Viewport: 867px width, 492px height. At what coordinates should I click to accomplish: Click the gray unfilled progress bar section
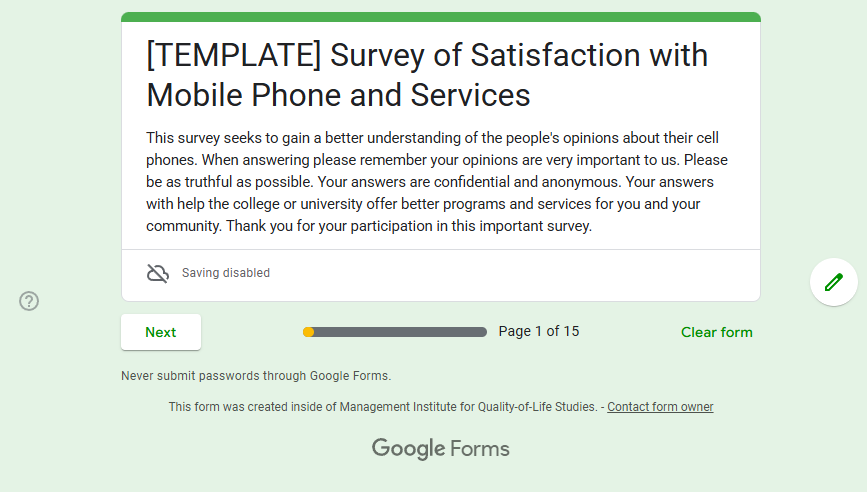(x=400, y=332)
